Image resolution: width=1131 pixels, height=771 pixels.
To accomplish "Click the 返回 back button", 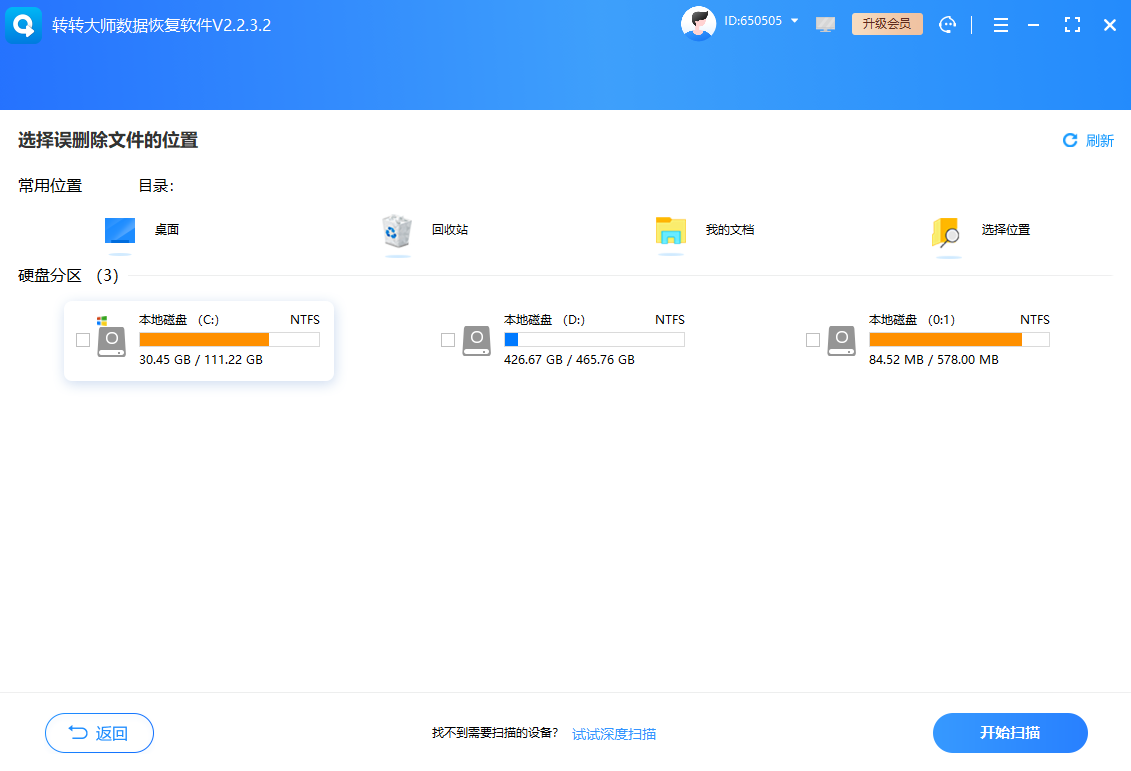I will coord(100,733).
